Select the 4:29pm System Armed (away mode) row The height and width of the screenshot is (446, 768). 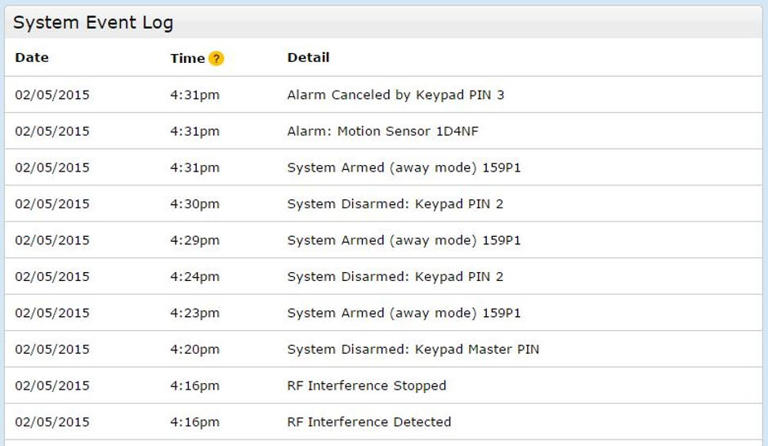pos(403,240)
